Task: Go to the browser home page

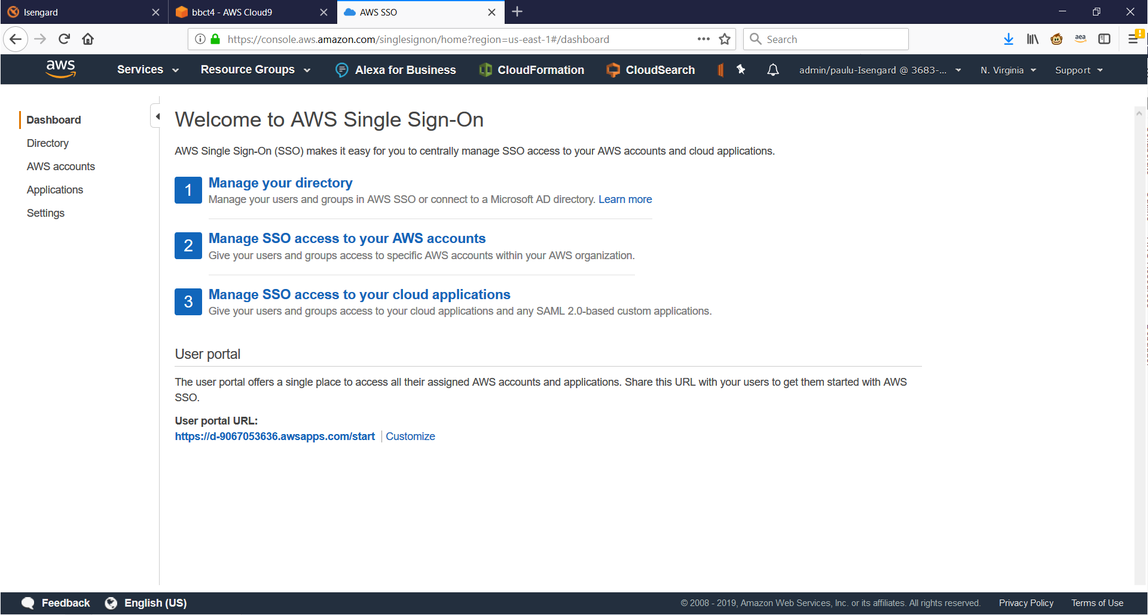Action: pyautogui.click(x=88, y=40)
